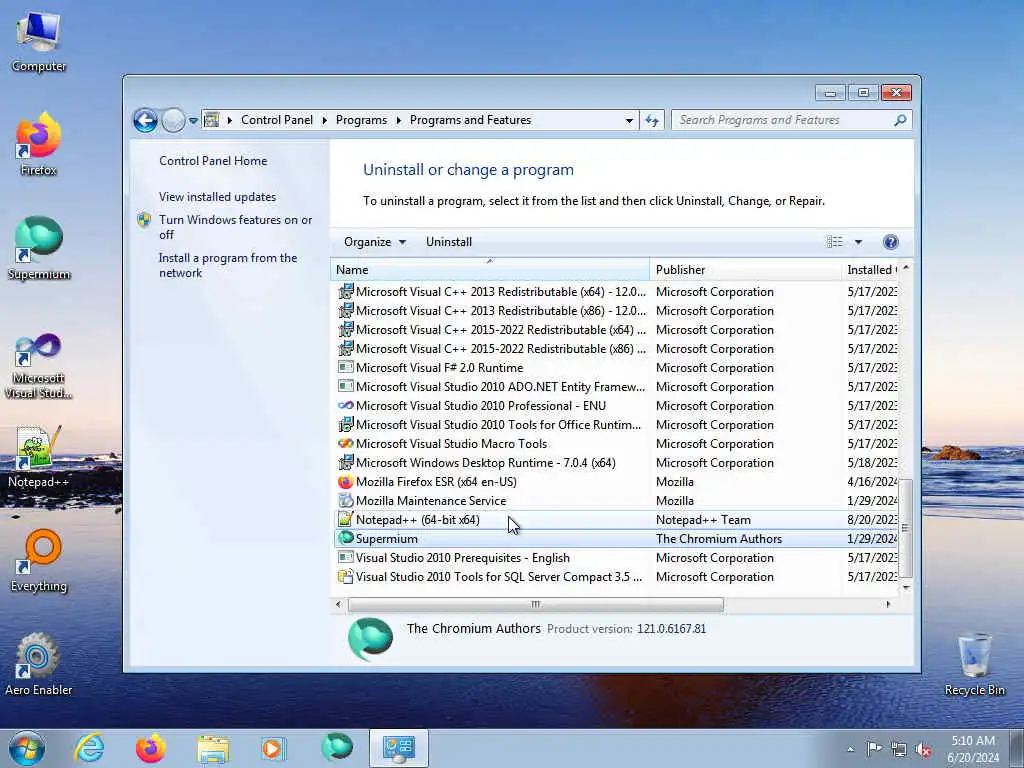Select Microsoft Visual C++ 2013 Redistributable (x64) row
This screenshot has width=1024, height=768.
click(615, 292)
